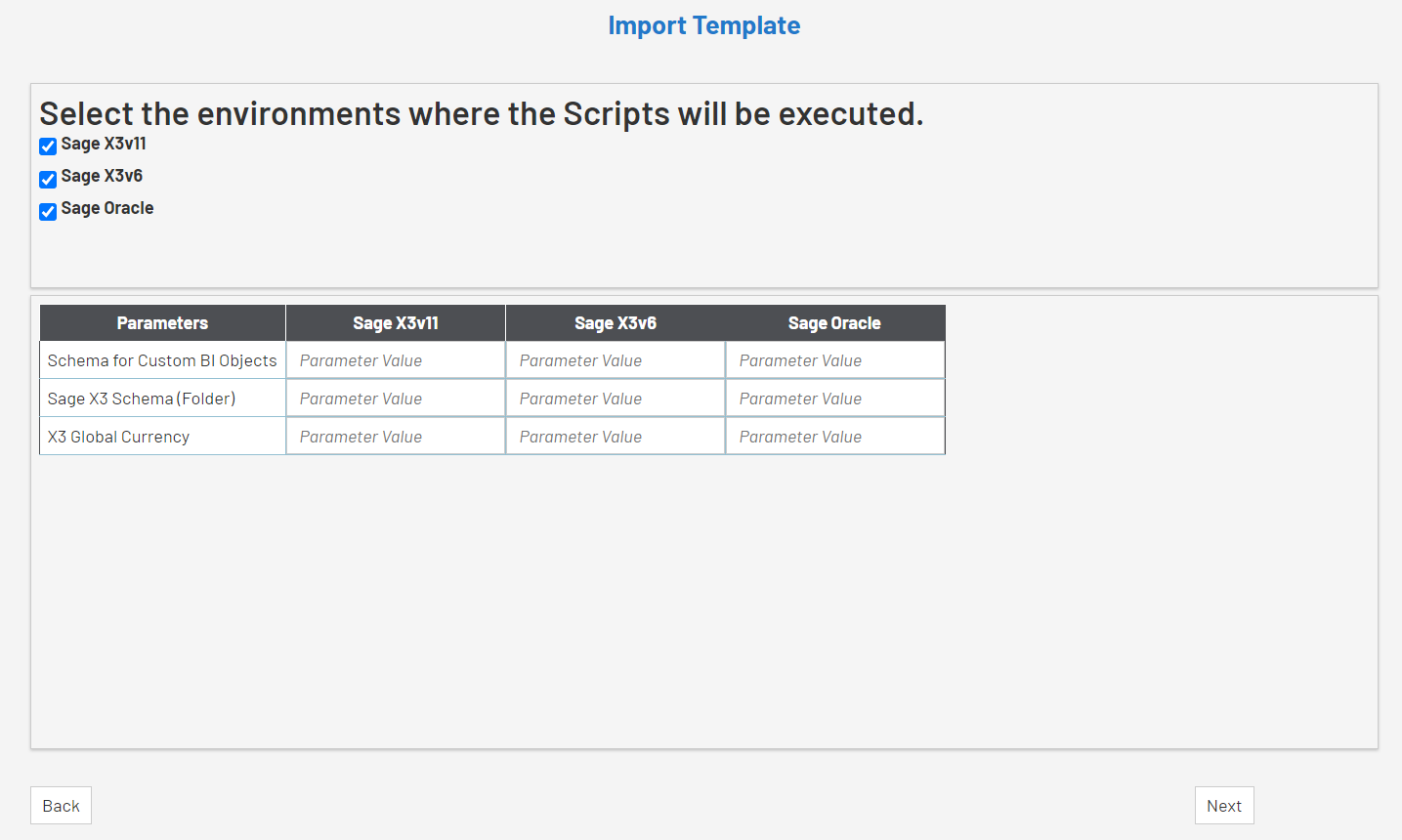Disable the Sage Oracle environment checkbox
Viewport: 1402px width, 840px height.
point(48,211)
